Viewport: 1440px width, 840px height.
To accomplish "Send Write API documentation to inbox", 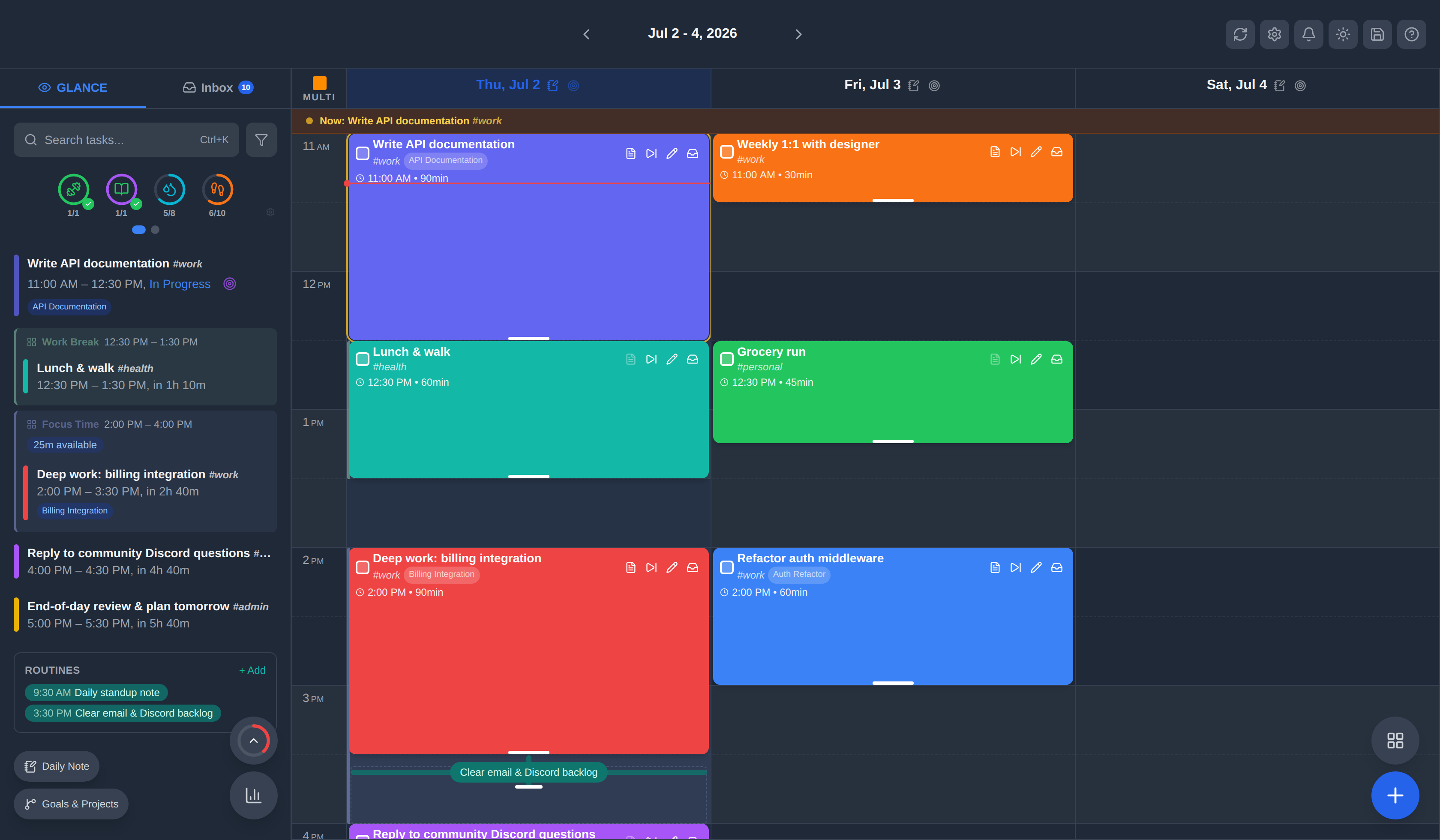I will pyautogui.click(x=693, y=154).
